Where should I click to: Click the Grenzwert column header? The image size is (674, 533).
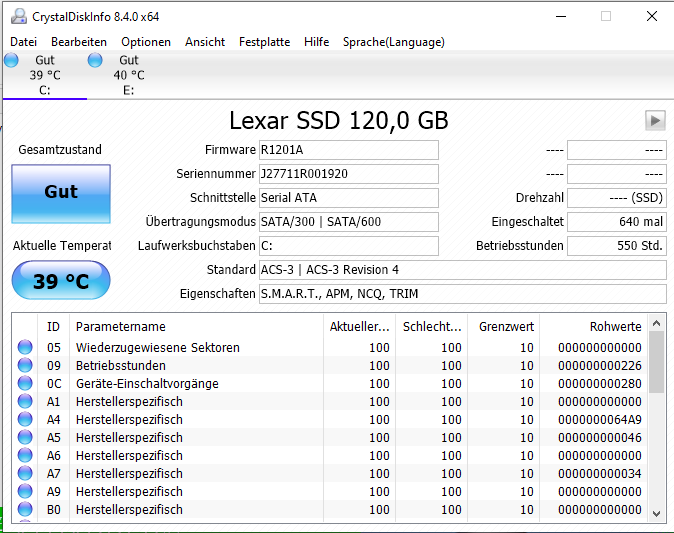click(504, 327)
